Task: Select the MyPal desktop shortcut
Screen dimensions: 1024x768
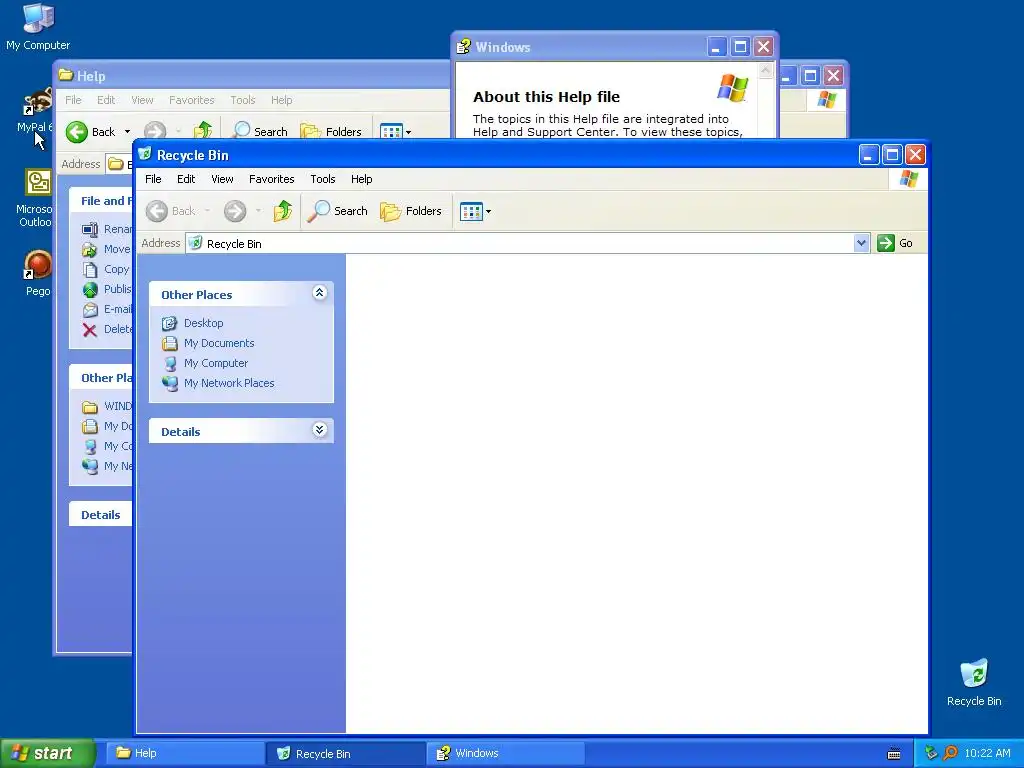Action: point(36,111)
